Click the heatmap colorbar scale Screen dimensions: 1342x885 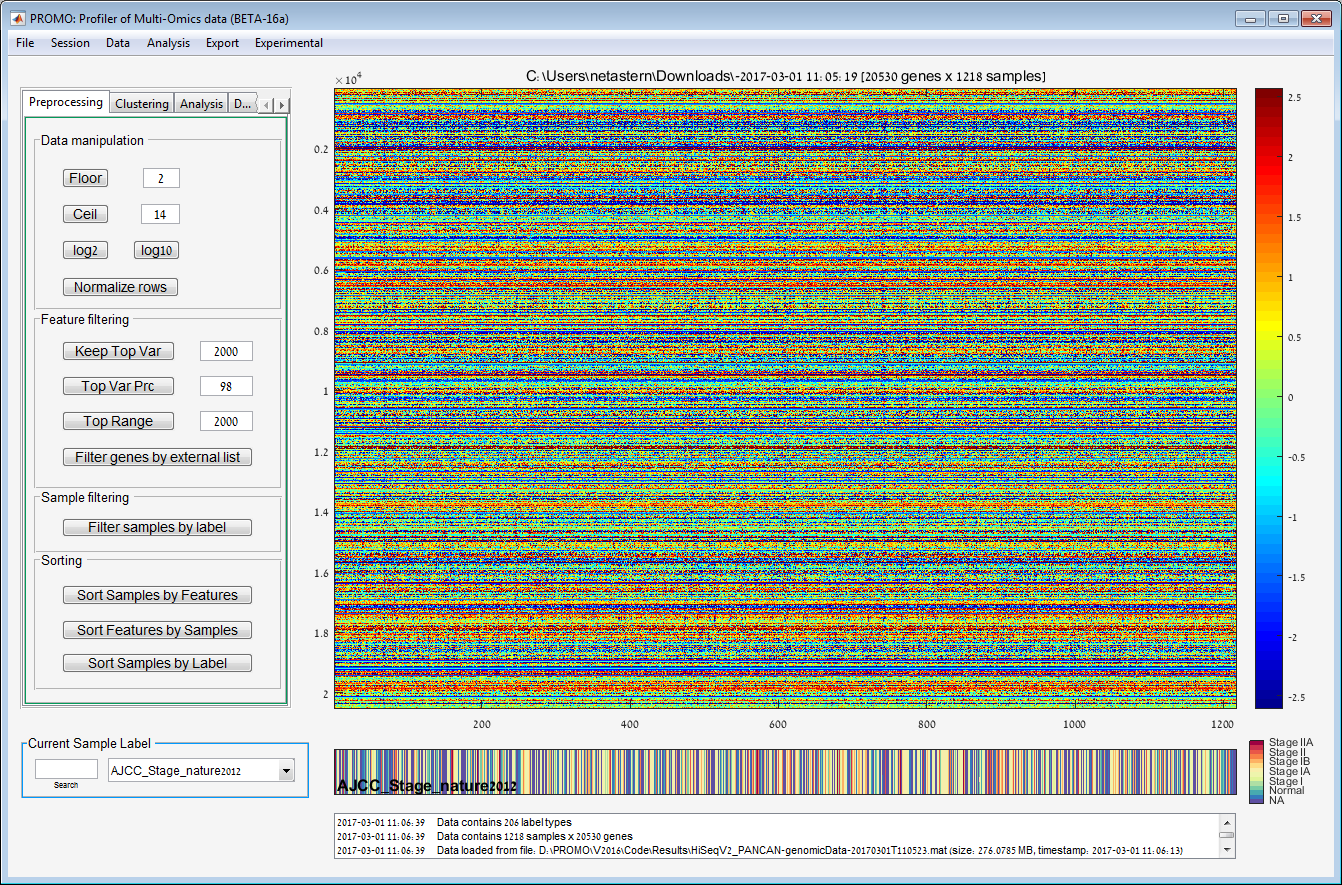[x=1269, y=398]
